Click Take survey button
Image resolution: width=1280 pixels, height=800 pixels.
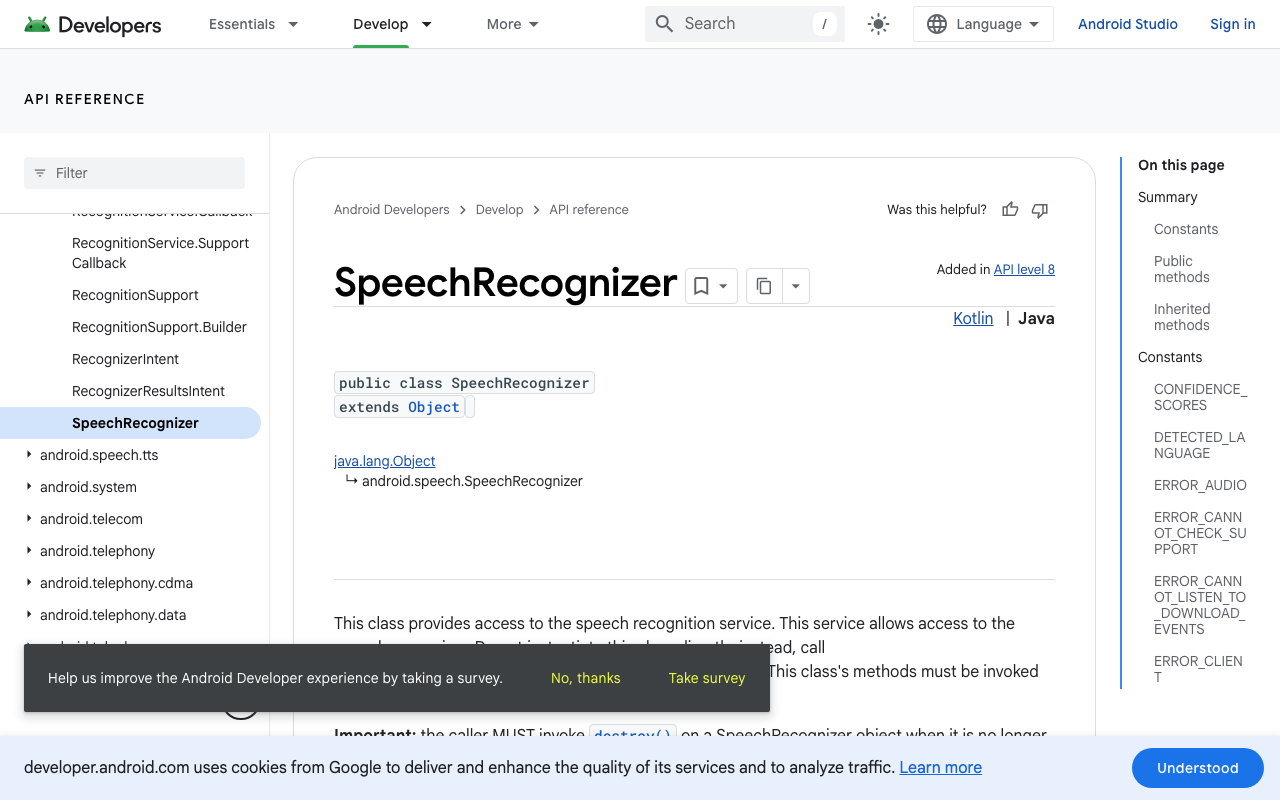[707, 678]
